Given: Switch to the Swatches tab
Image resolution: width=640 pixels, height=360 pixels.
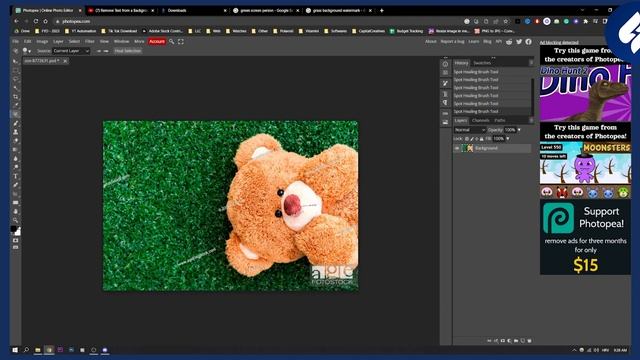Looking at the screenshot, I should coord(482,63).
